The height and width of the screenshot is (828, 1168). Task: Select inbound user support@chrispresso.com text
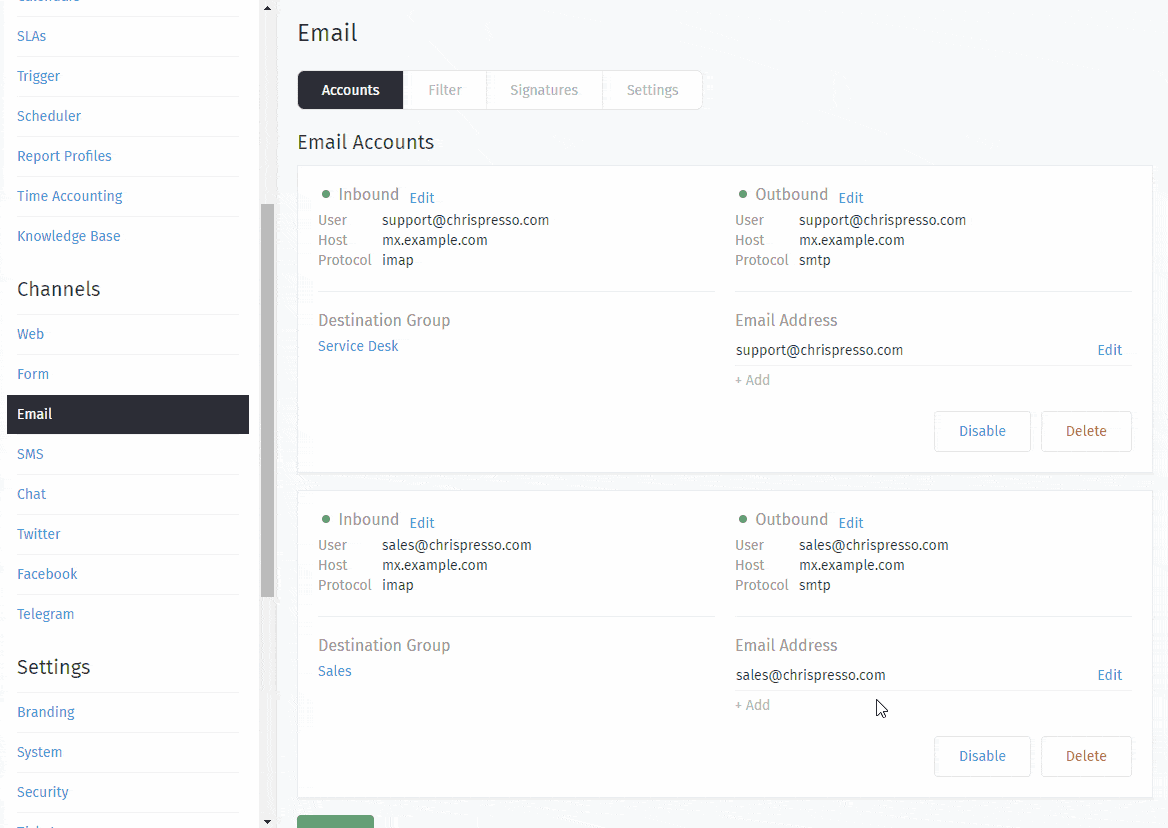[466, 220]
